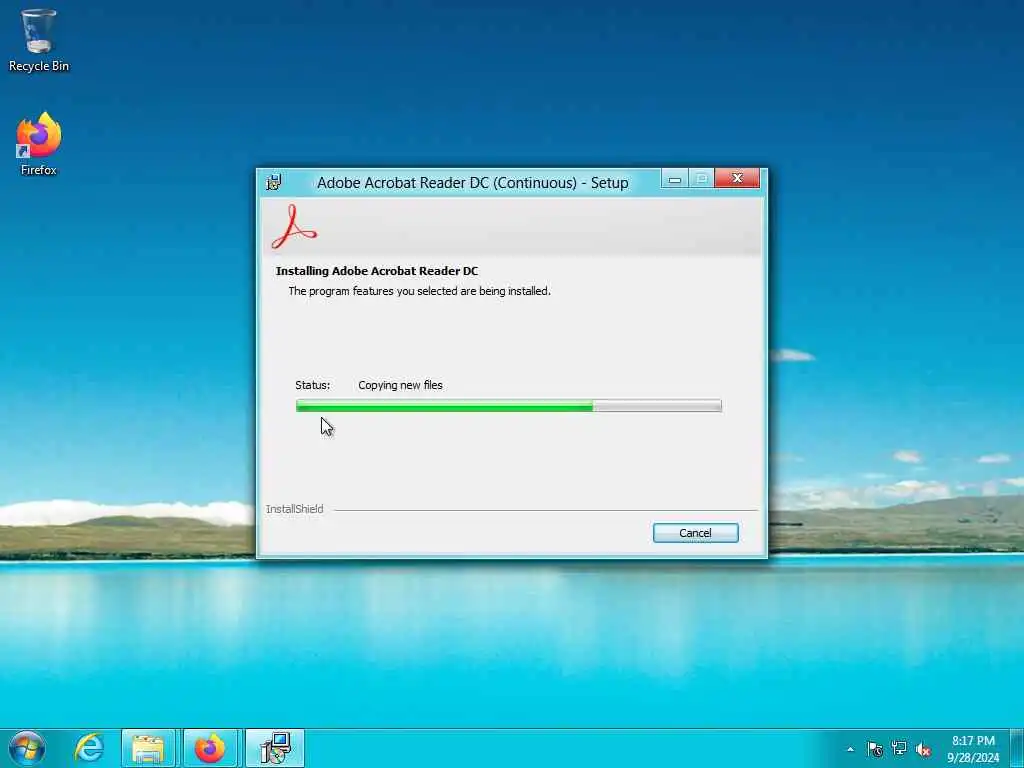Open the clock showing 8:17 PM
This screenshot has height=768, width=1024.
[973, 749]
